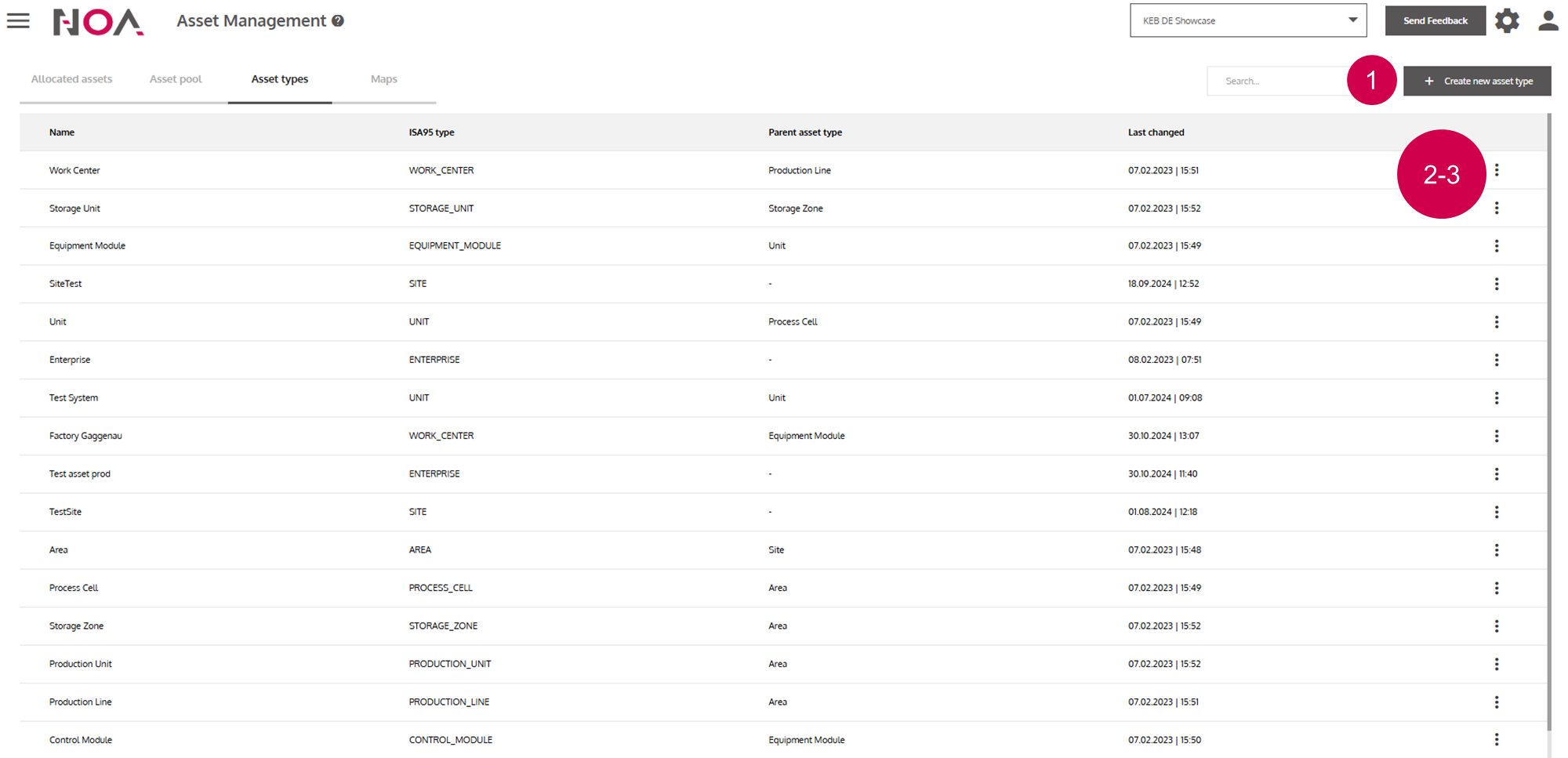Open settings via the gear icon

pyautogui.click(x=1506, y=21)
